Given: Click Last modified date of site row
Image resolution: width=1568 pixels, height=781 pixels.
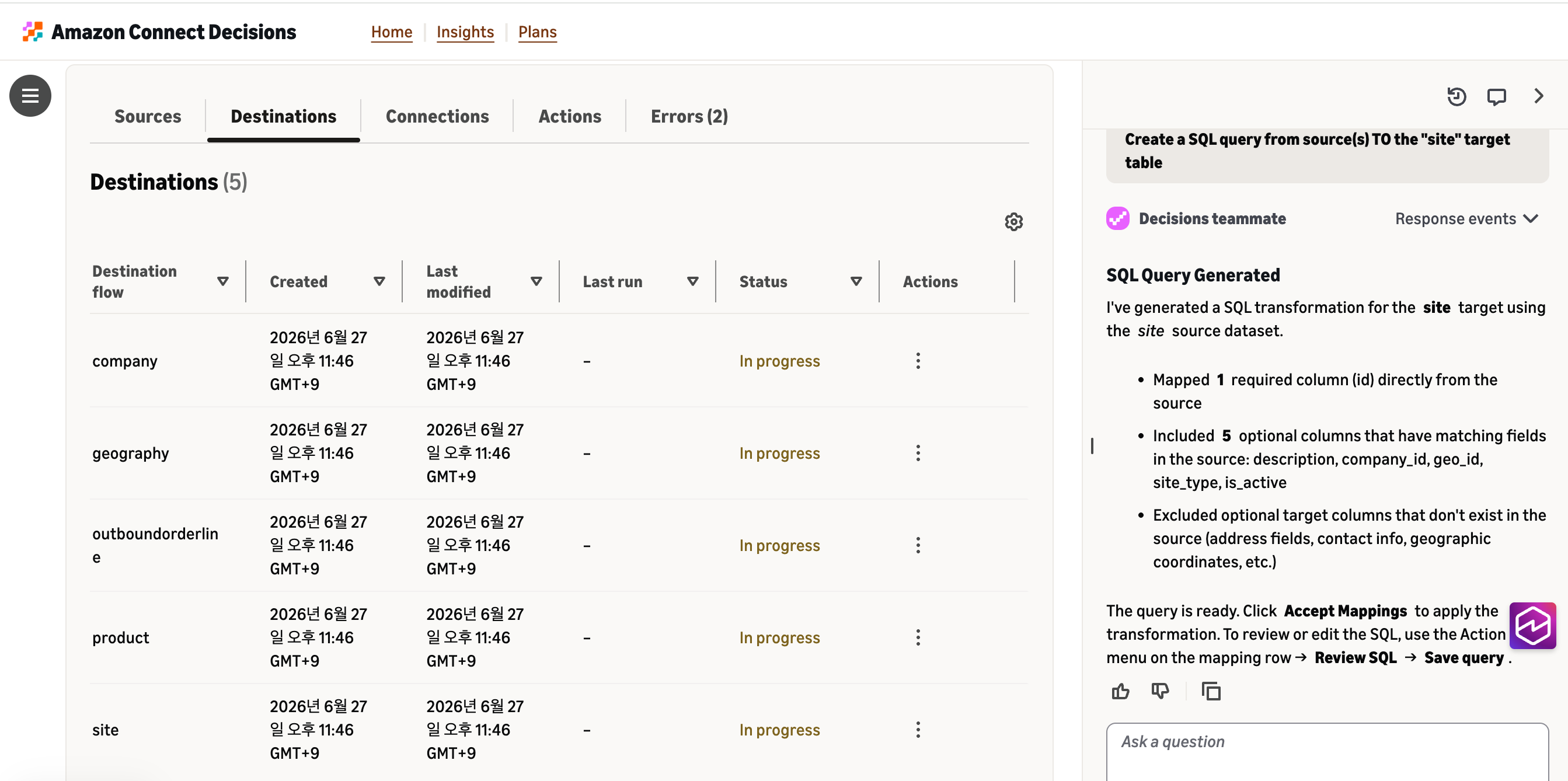Looking at the screenshot, I should 475,730.
